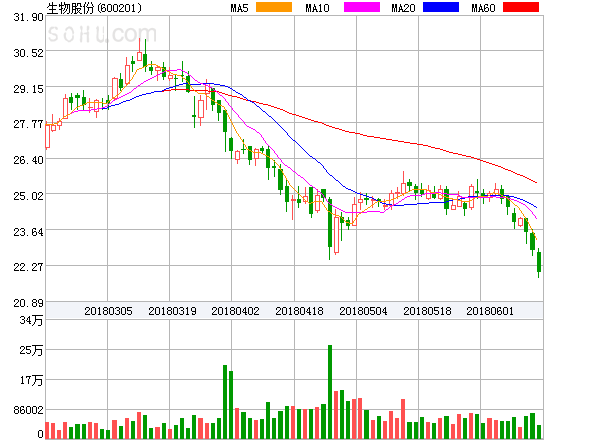
Task: Click the MA60 legend label
Action: (483, 8)
